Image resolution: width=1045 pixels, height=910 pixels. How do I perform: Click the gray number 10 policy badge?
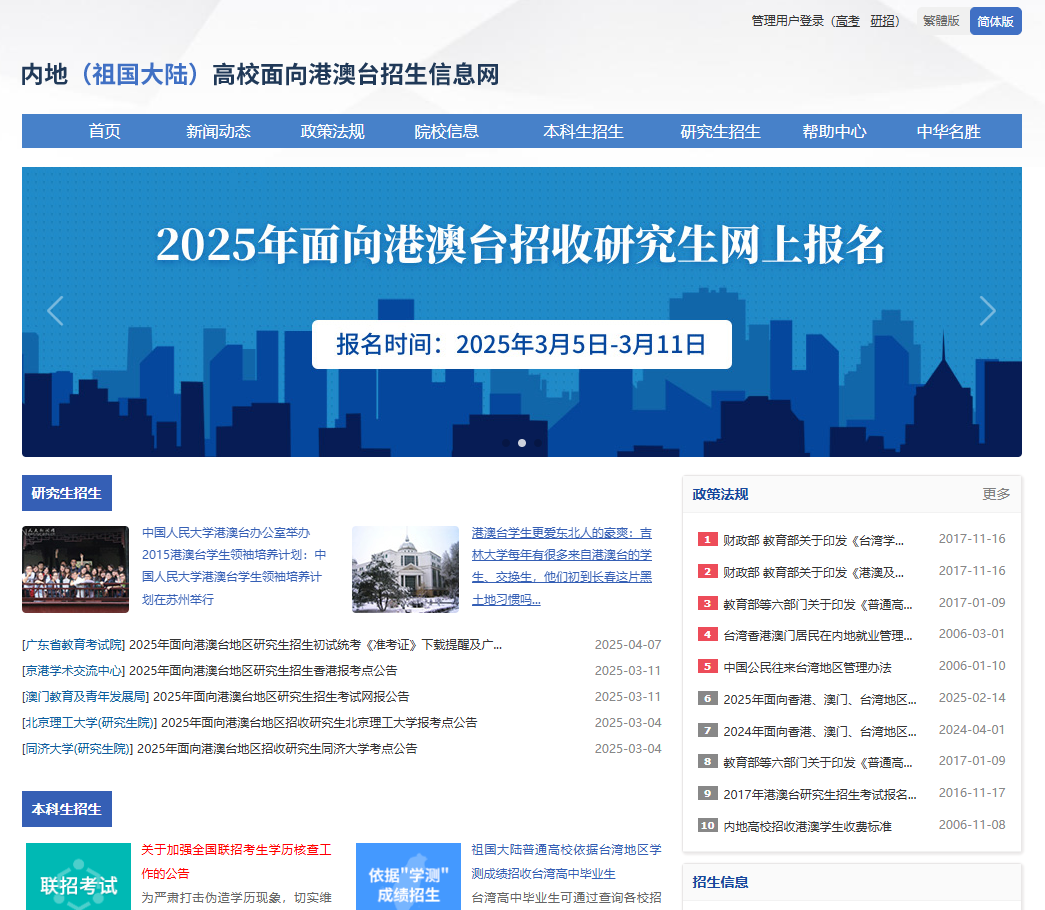coord(708,826)
